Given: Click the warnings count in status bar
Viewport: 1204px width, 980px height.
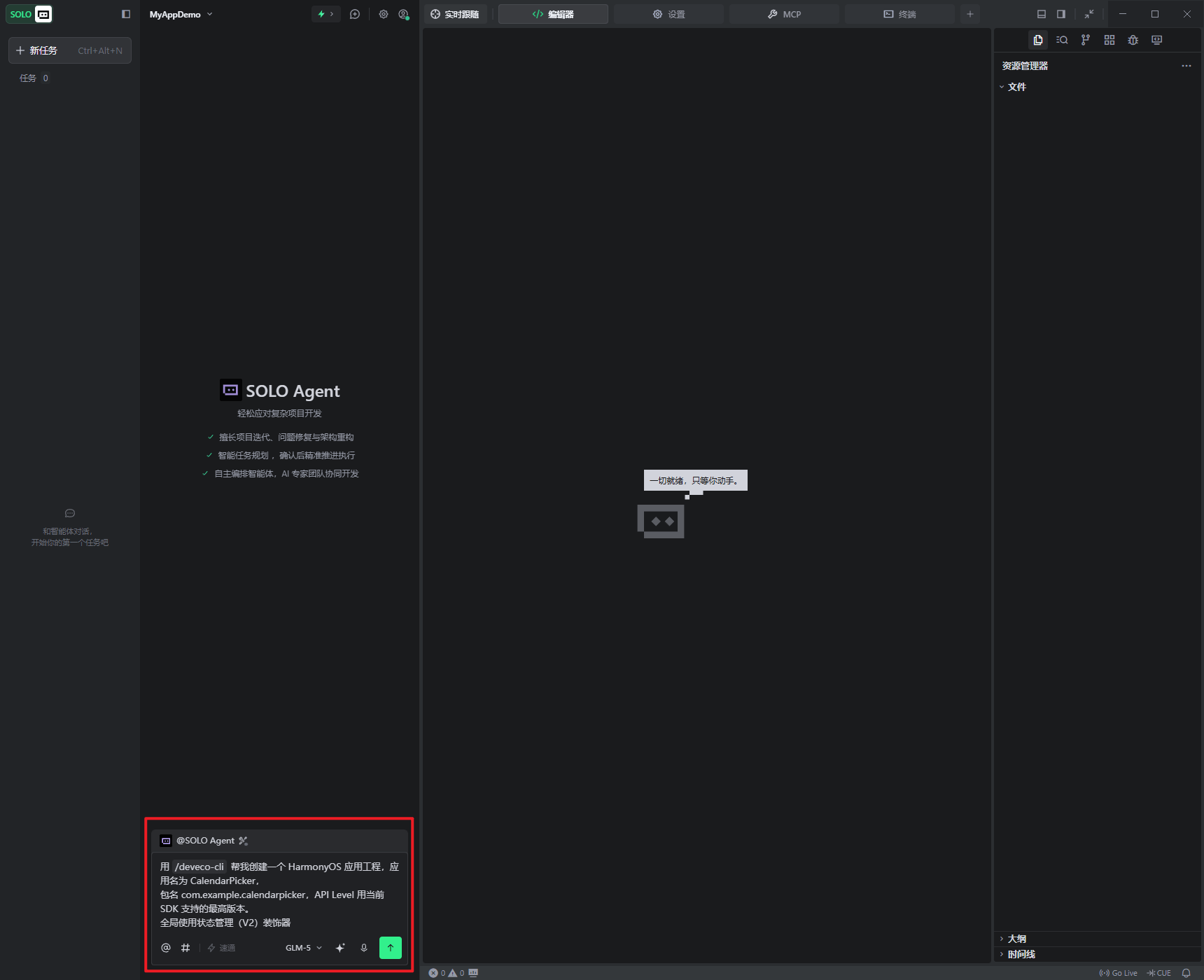Looking at the screenshot, I should click(456, 973).
